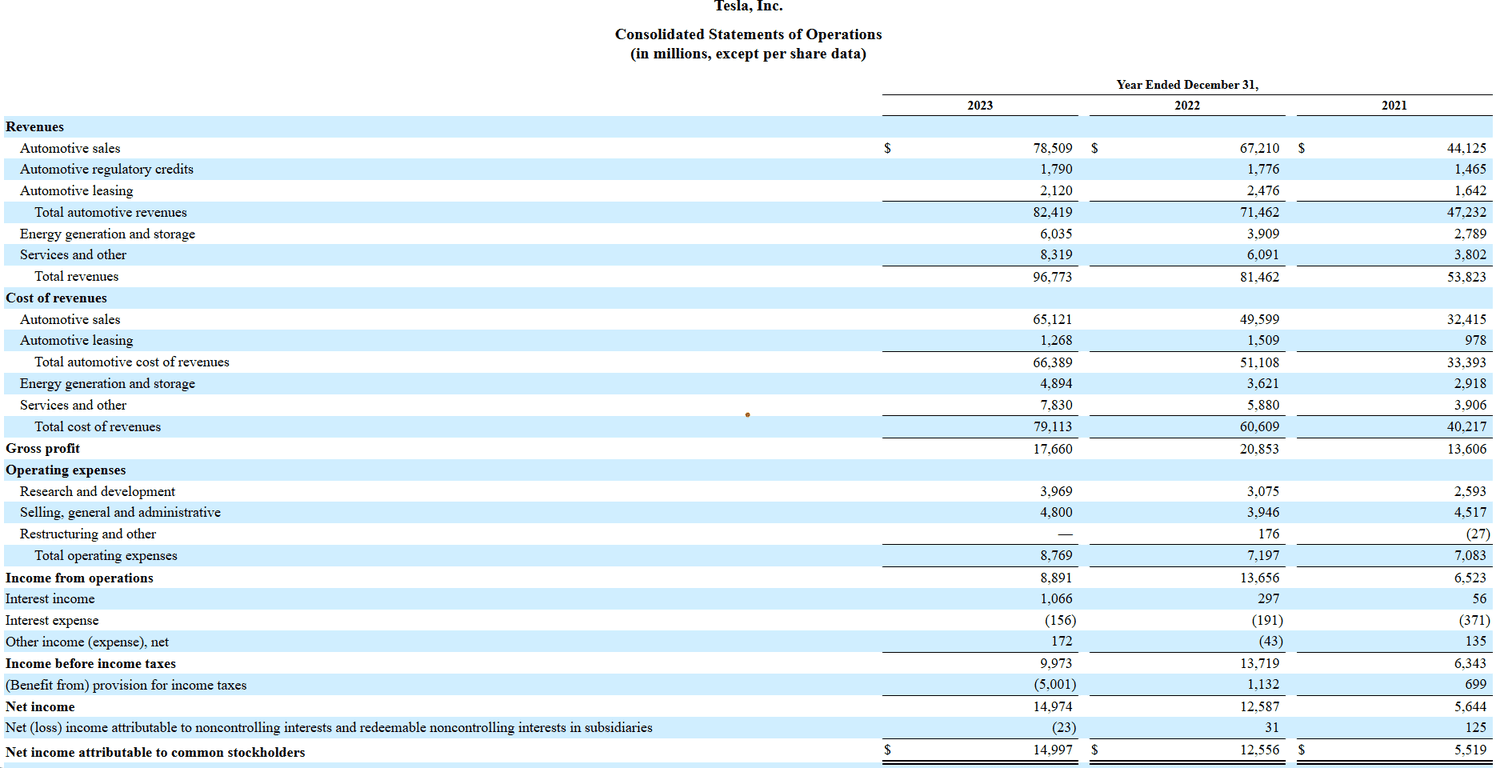Select 2023 total operating expenses 8,769
The image size is (1500, 768).
pos(1056,555)
